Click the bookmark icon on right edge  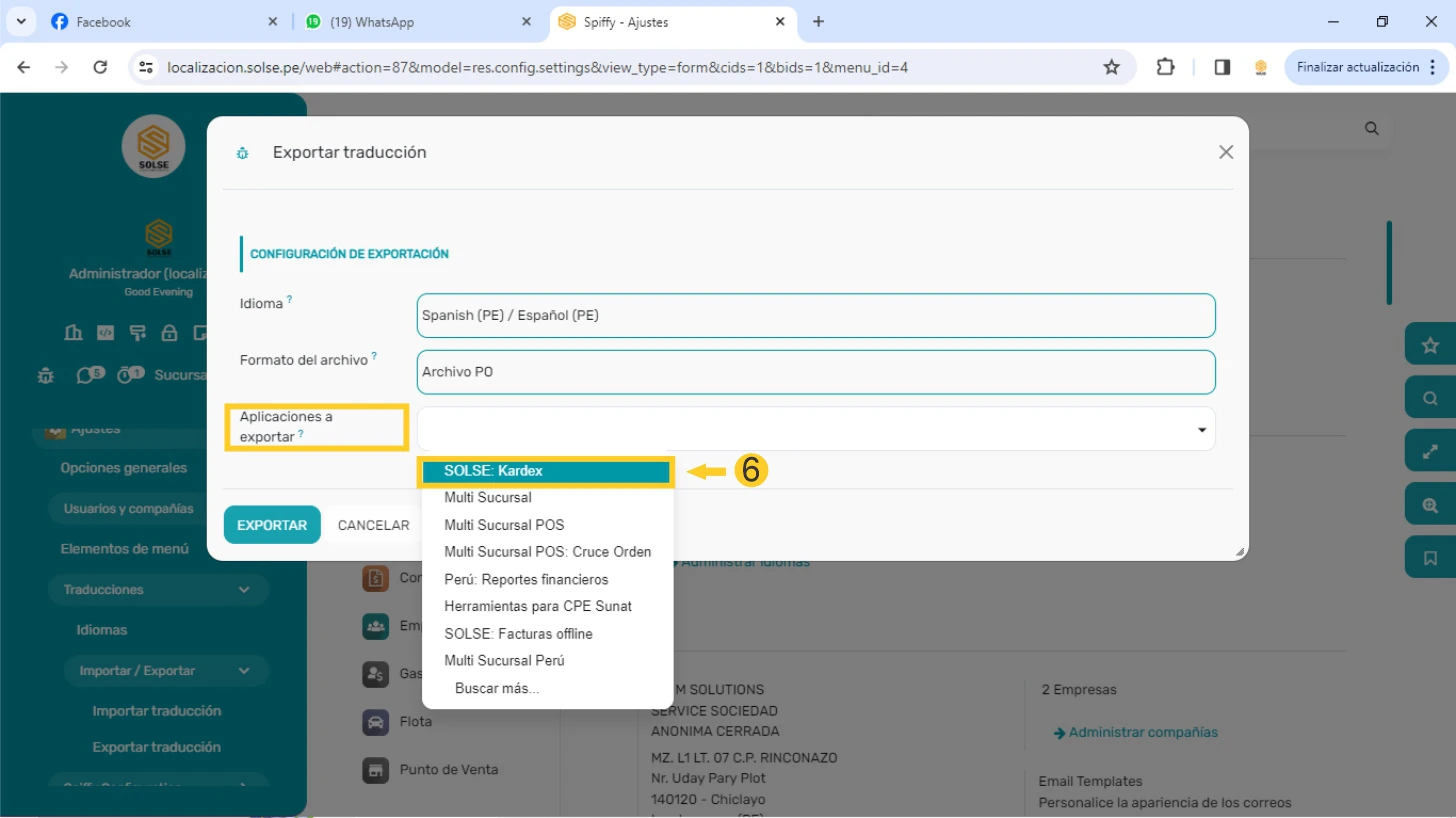1430,558
